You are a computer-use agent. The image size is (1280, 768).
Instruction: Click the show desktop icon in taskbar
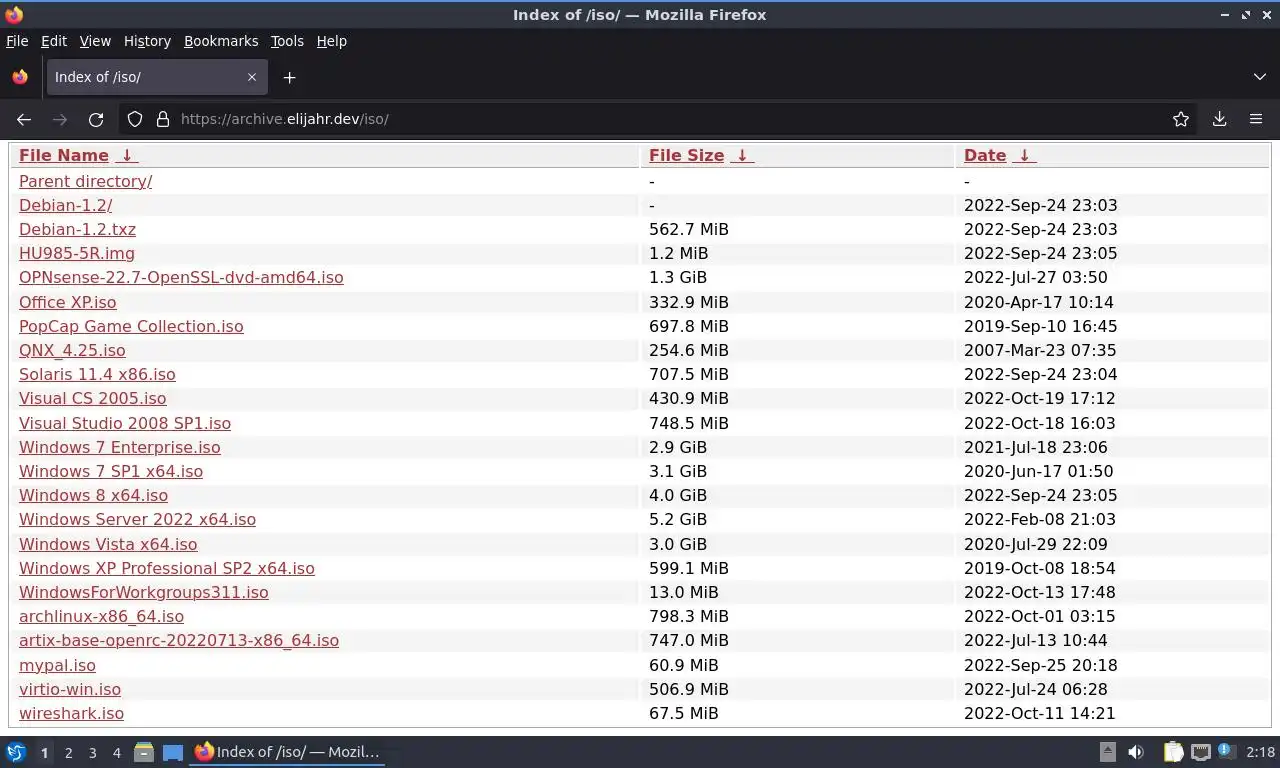[x=173, y=752]
